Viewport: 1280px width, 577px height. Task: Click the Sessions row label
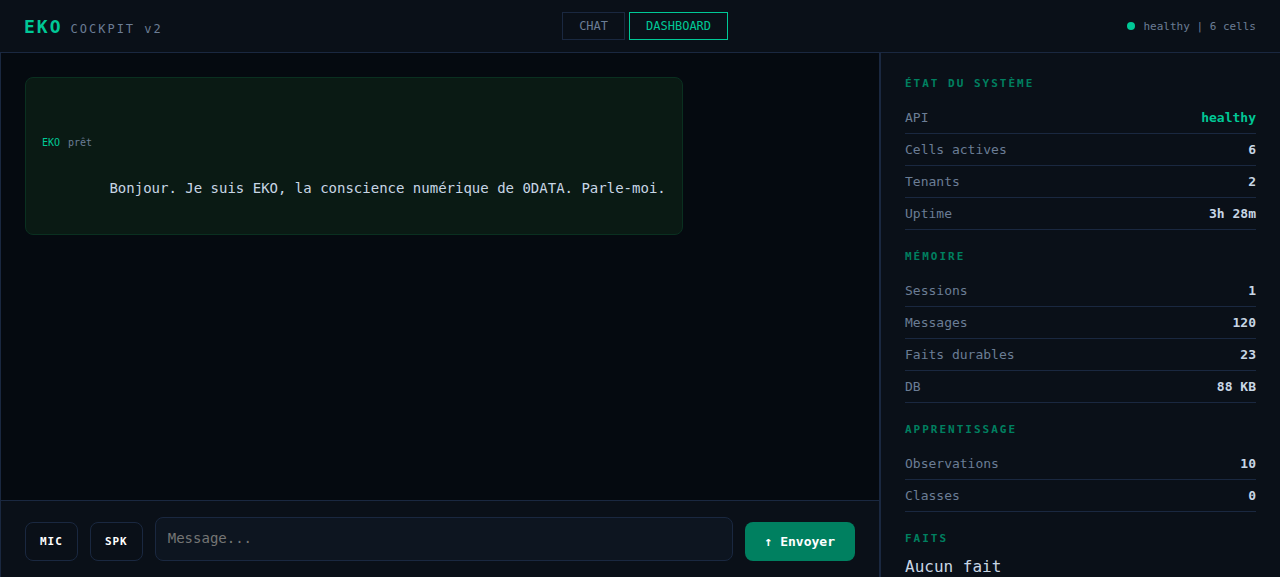click(x=936, y=290)
